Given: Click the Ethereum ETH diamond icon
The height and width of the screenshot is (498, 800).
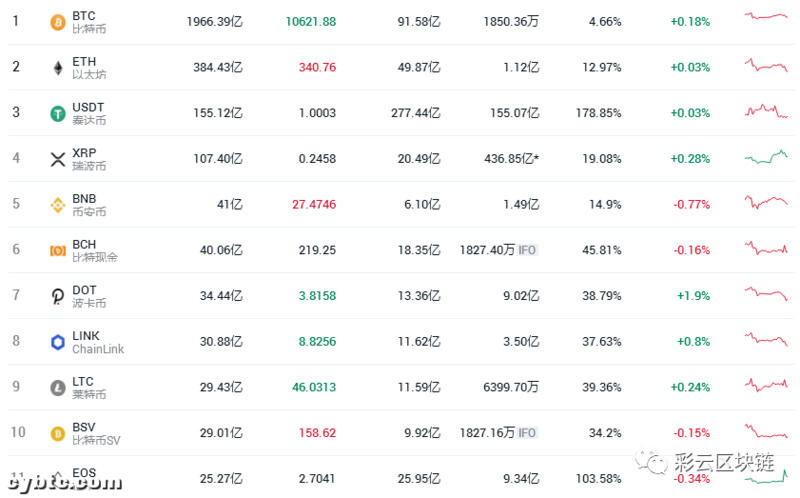Looking at the screenshot, I should click(x=58, y=67).
